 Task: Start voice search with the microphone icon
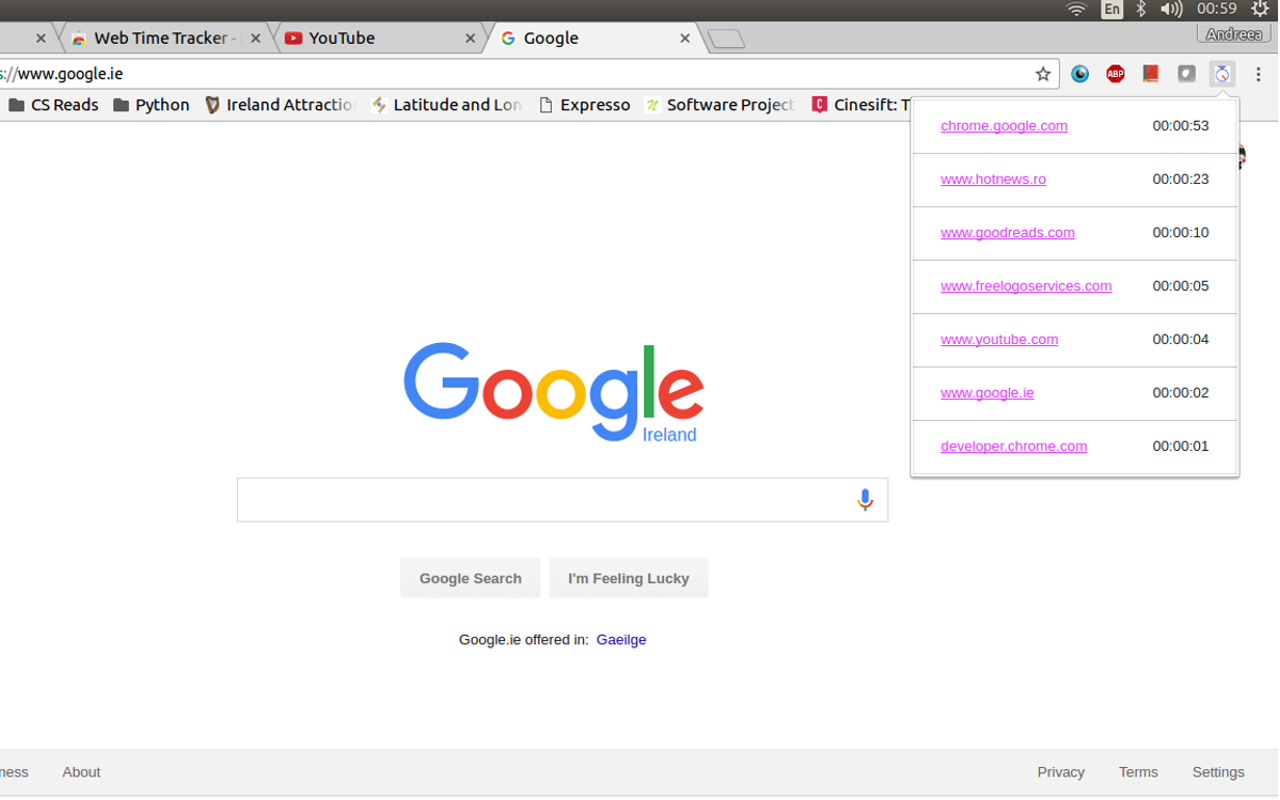865,500
